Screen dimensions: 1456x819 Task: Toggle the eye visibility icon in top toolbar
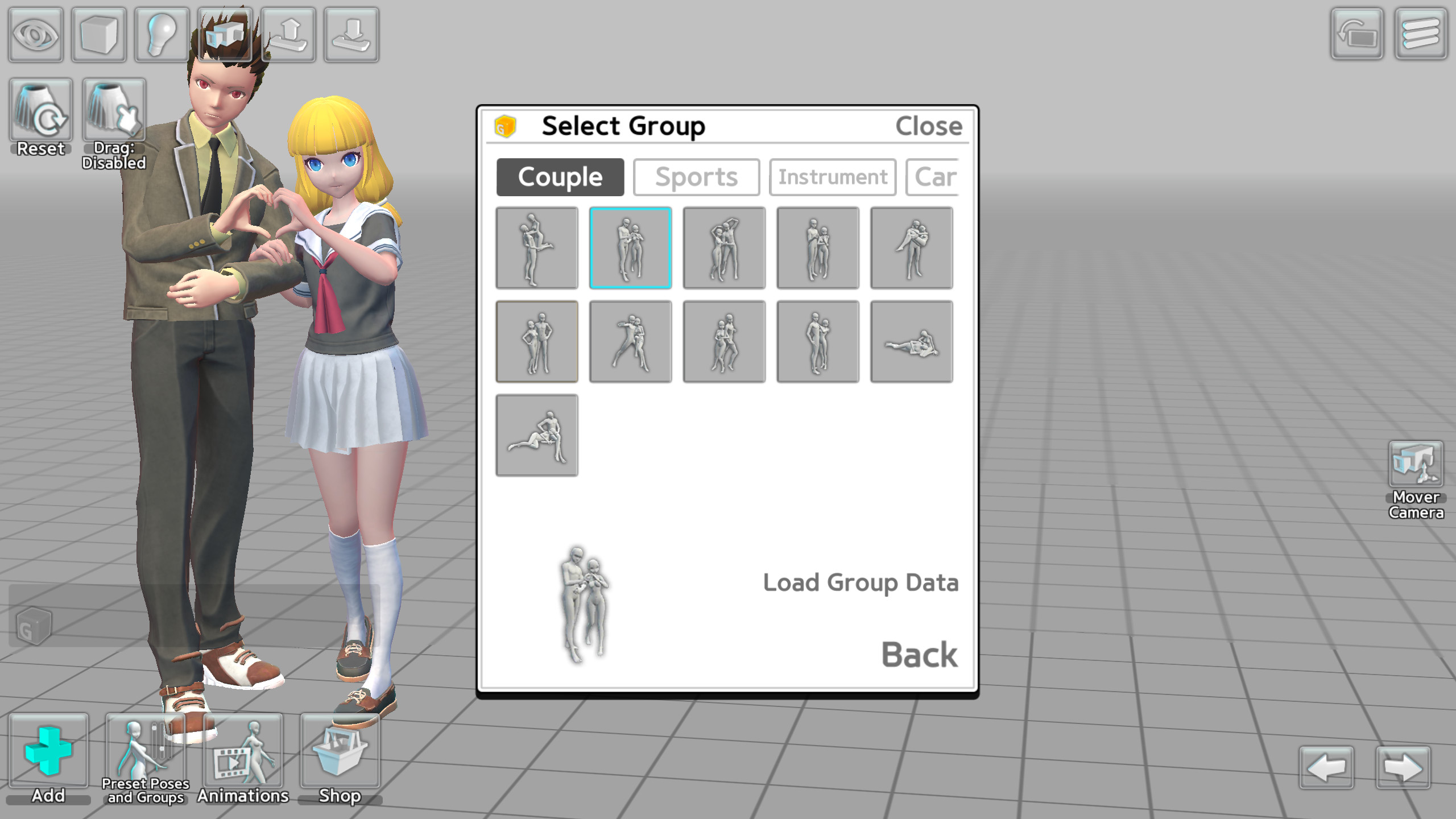(x=35, y=35)
